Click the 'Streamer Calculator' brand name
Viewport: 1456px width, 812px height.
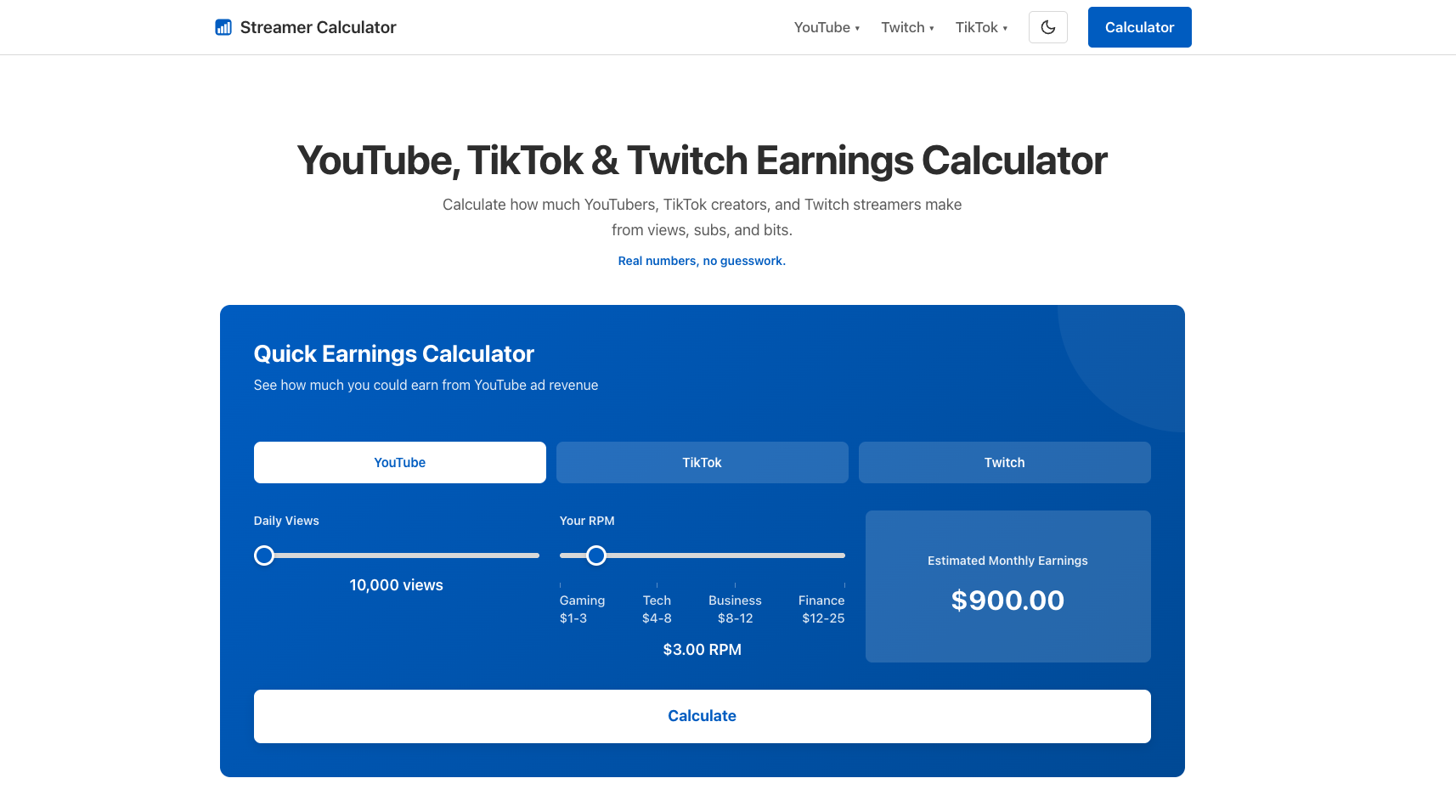coord(318,27)
